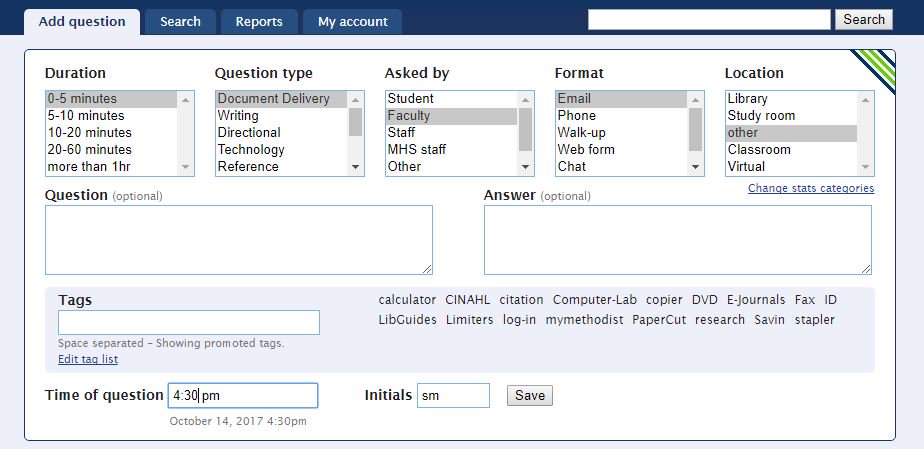
Task: Add the 'citation' tag
Action: 522,300
